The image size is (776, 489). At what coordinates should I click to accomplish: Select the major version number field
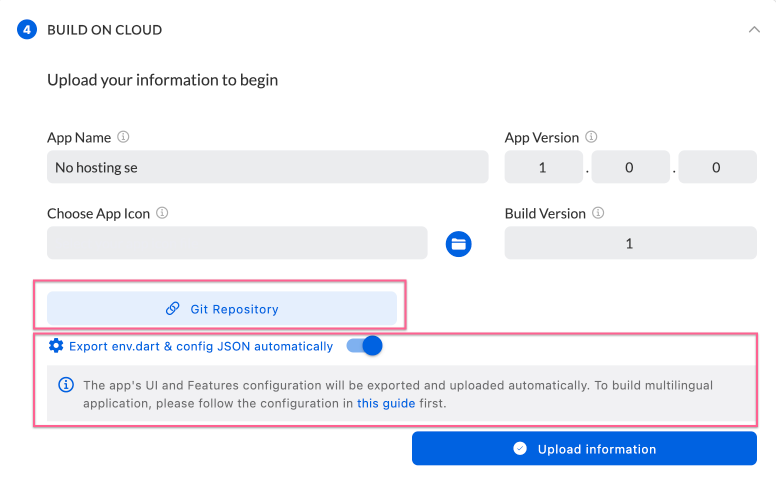point(543,167)
